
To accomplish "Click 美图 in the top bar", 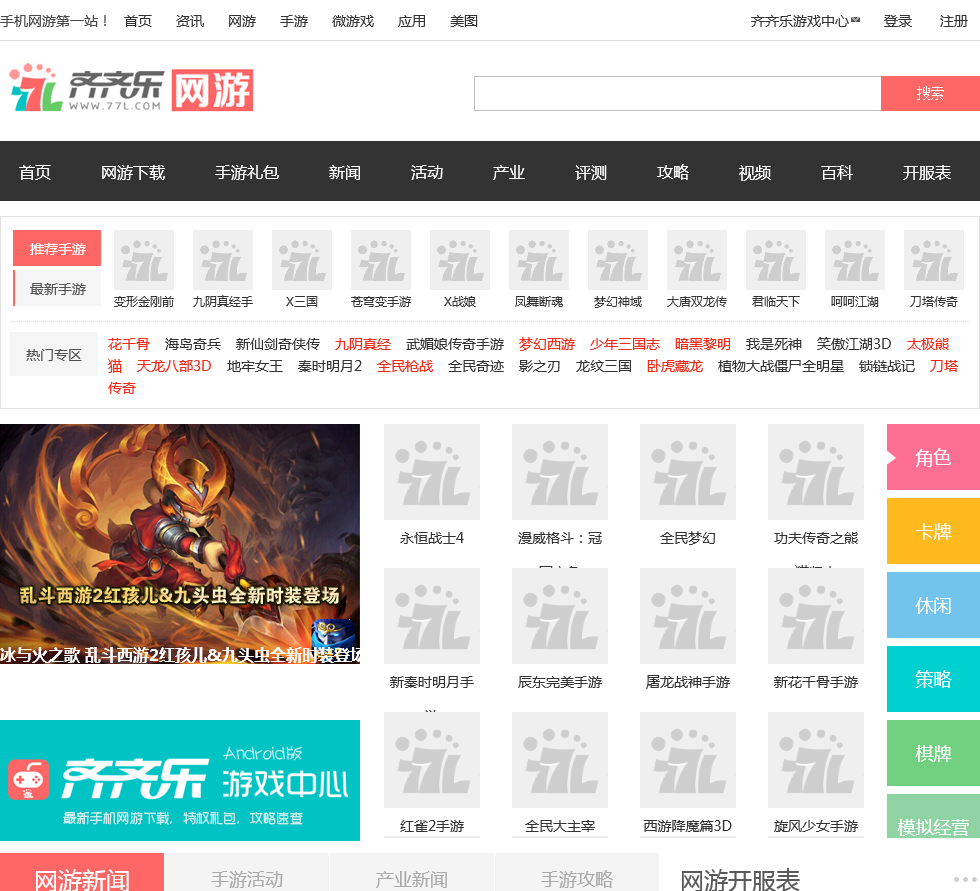I will coord(464,21).
